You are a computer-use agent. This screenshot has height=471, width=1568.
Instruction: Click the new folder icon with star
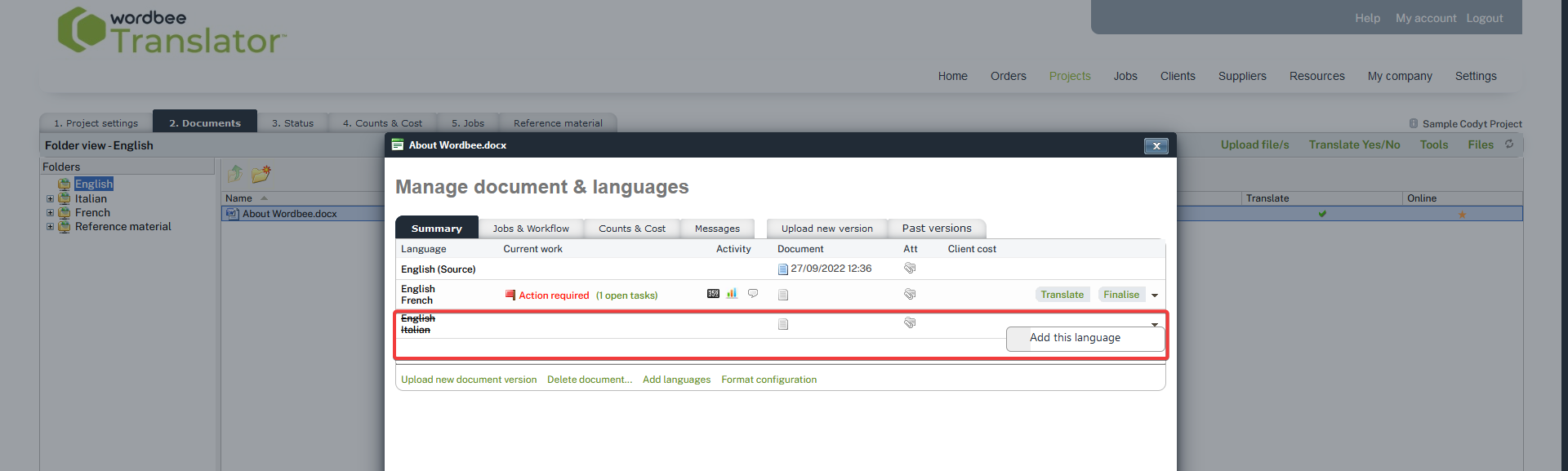point(261,174)
